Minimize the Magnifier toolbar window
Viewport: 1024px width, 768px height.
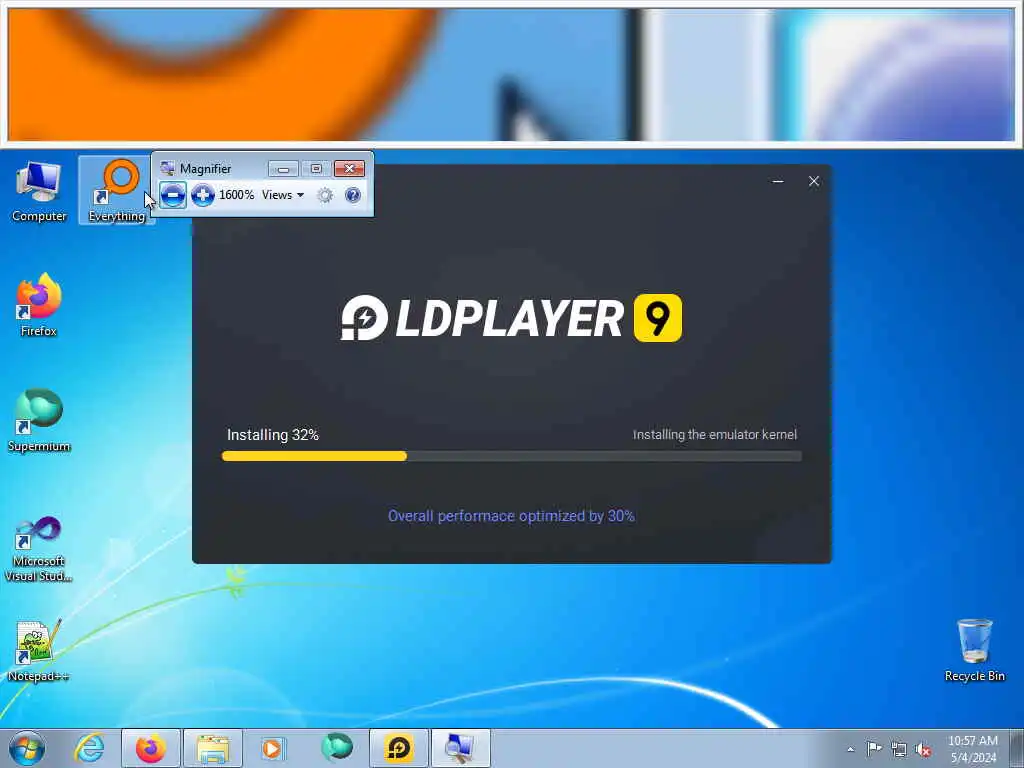pos(283,169)
